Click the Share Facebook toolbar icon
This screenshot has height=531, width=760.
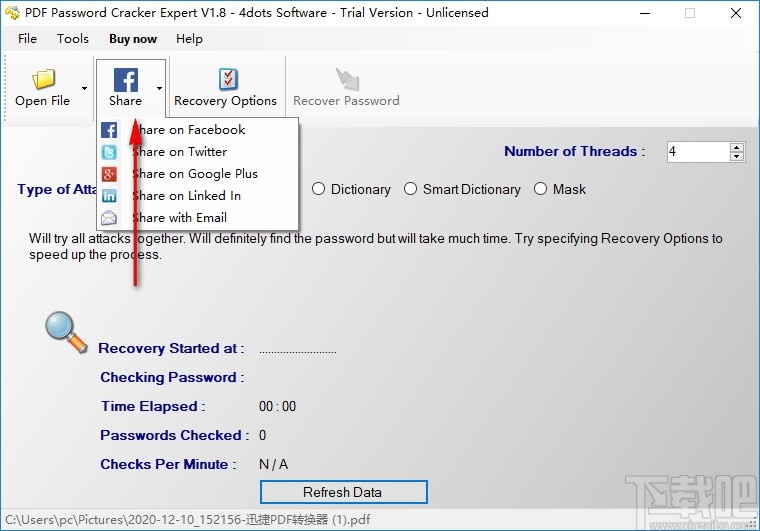click(126, 80)
